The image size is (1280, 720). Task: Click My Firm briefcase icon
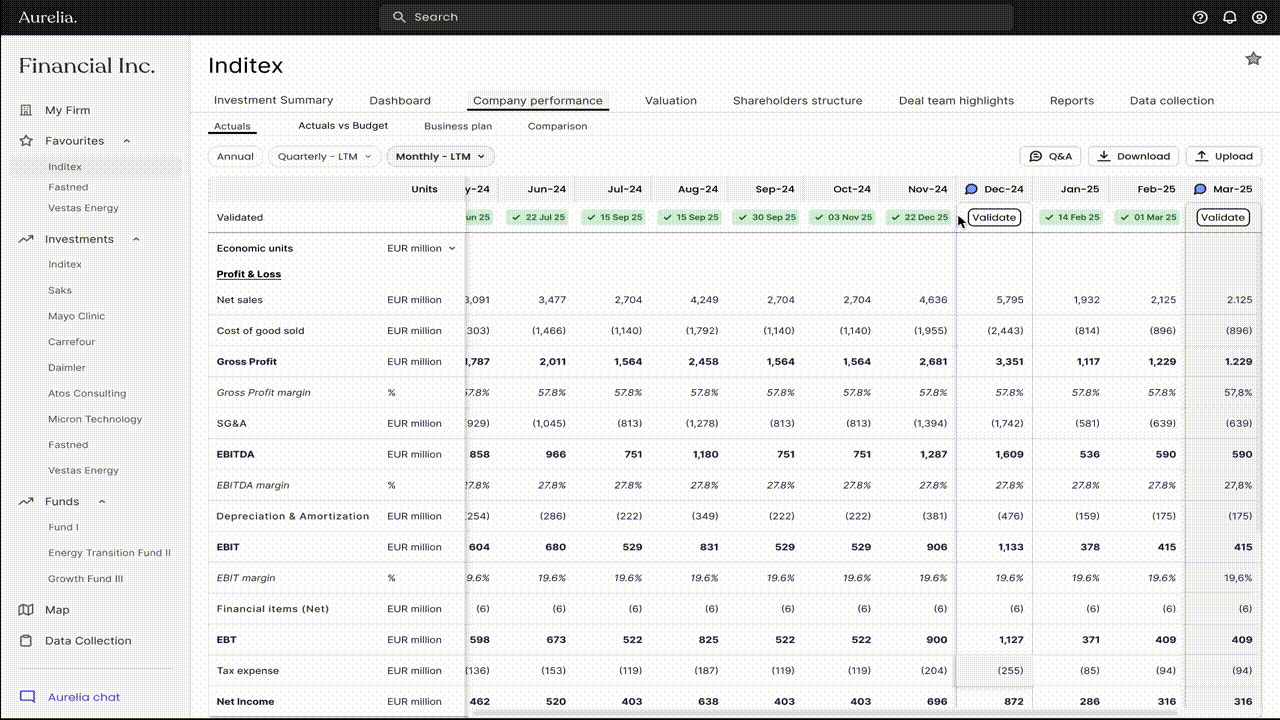pos(27,110)
